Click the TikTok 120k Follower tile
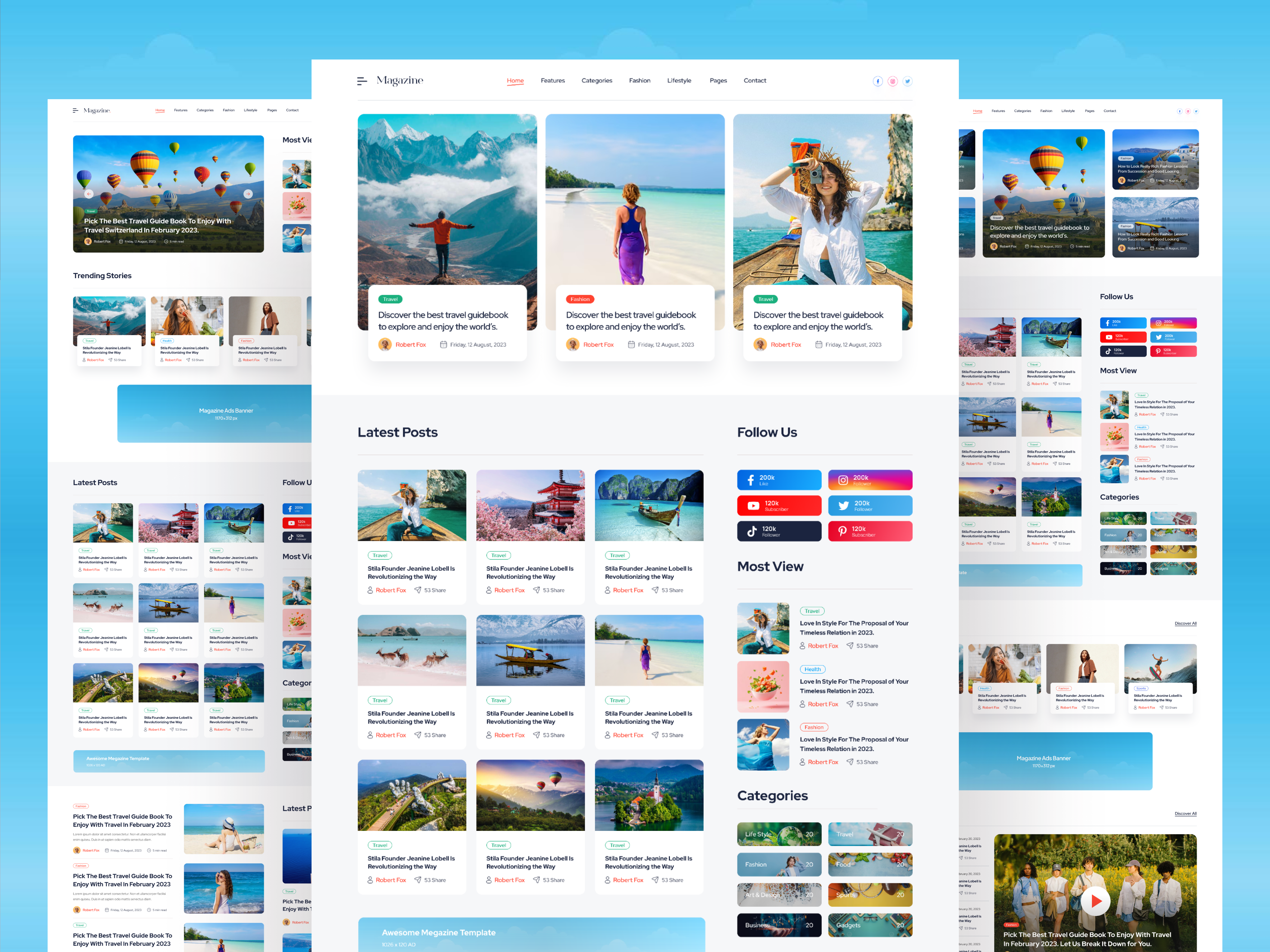1270x952 pixels. click(x=779, y=531)
